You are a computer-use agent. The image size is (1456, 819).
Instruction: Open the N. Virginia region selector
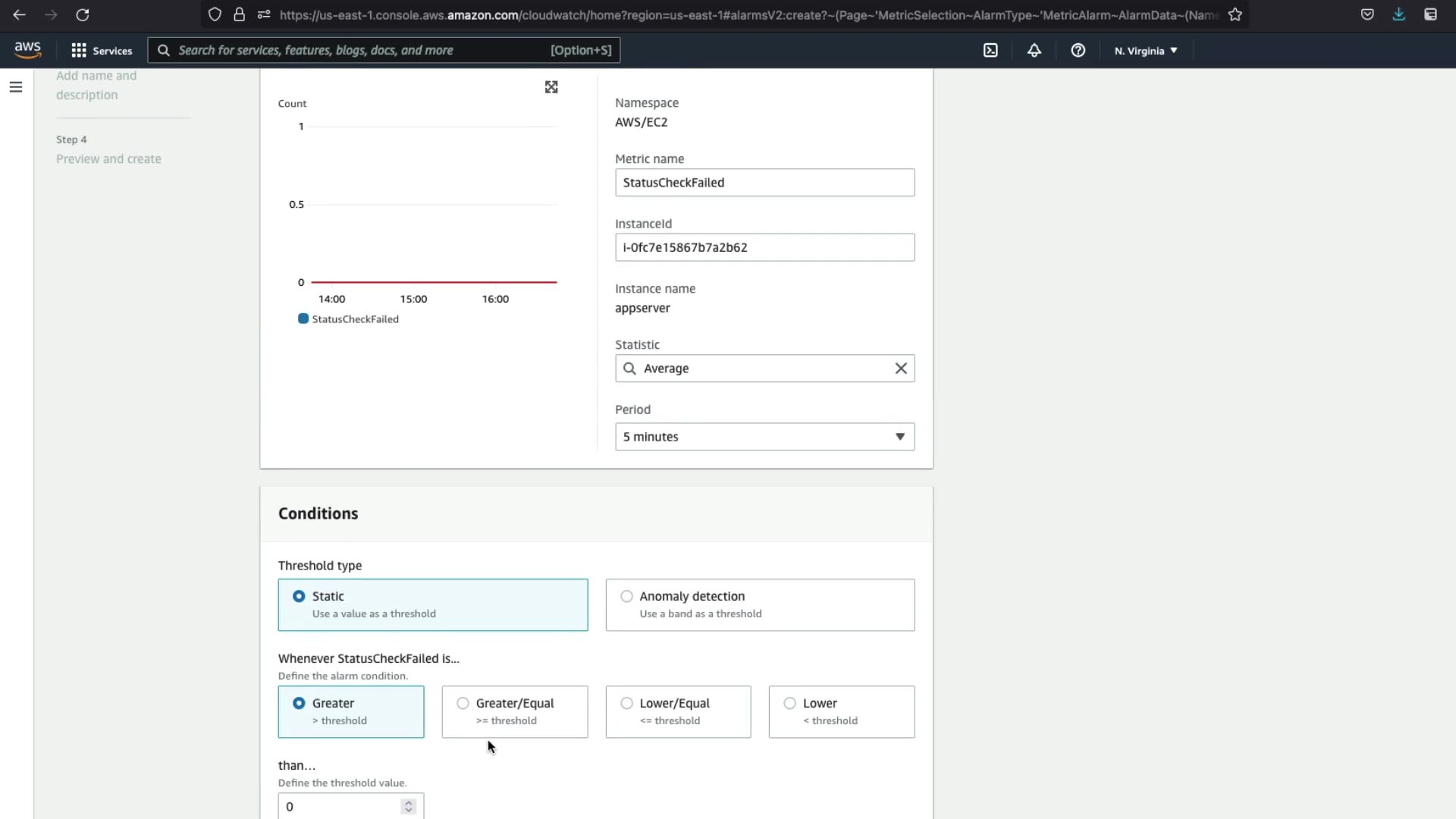coord(1145,51)
